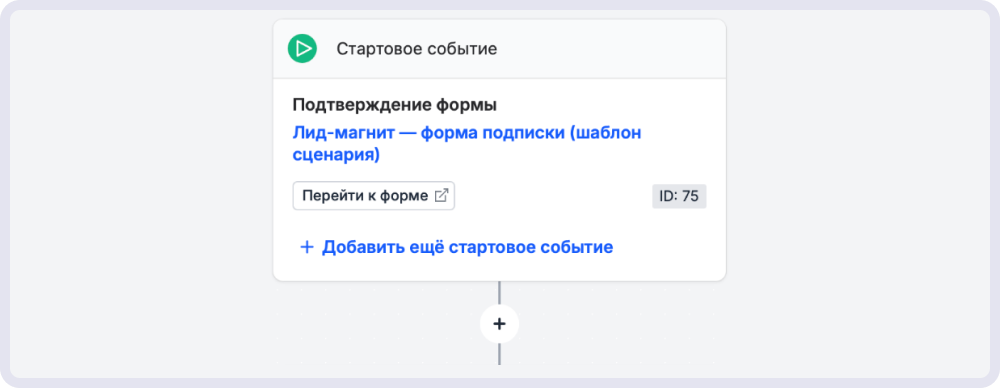Click the 'ID: 75' badge
The width and height of the screenshot is (1000, 388).
click(679, 197)
